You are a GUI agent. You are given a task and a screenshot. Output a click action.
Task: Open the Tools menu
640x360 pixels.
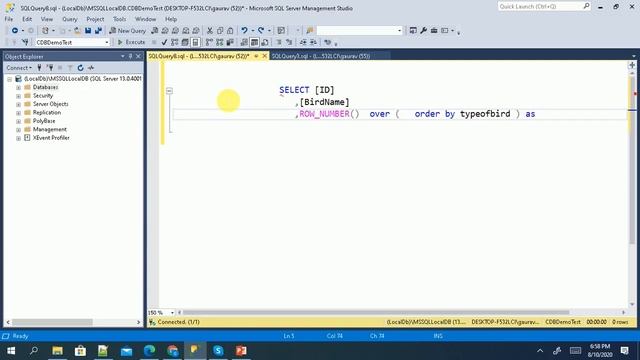pos(120,19)
